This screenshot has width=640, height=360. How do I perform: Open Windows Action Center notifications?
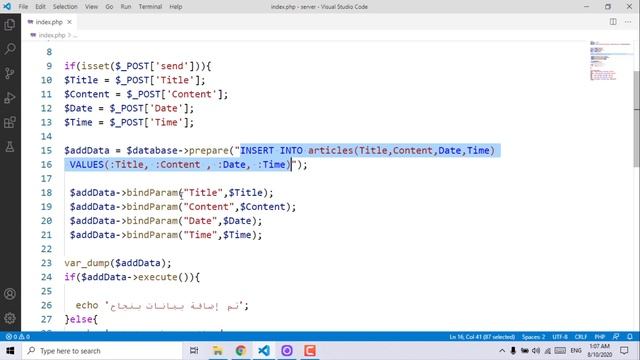click(x=624, y=351)
